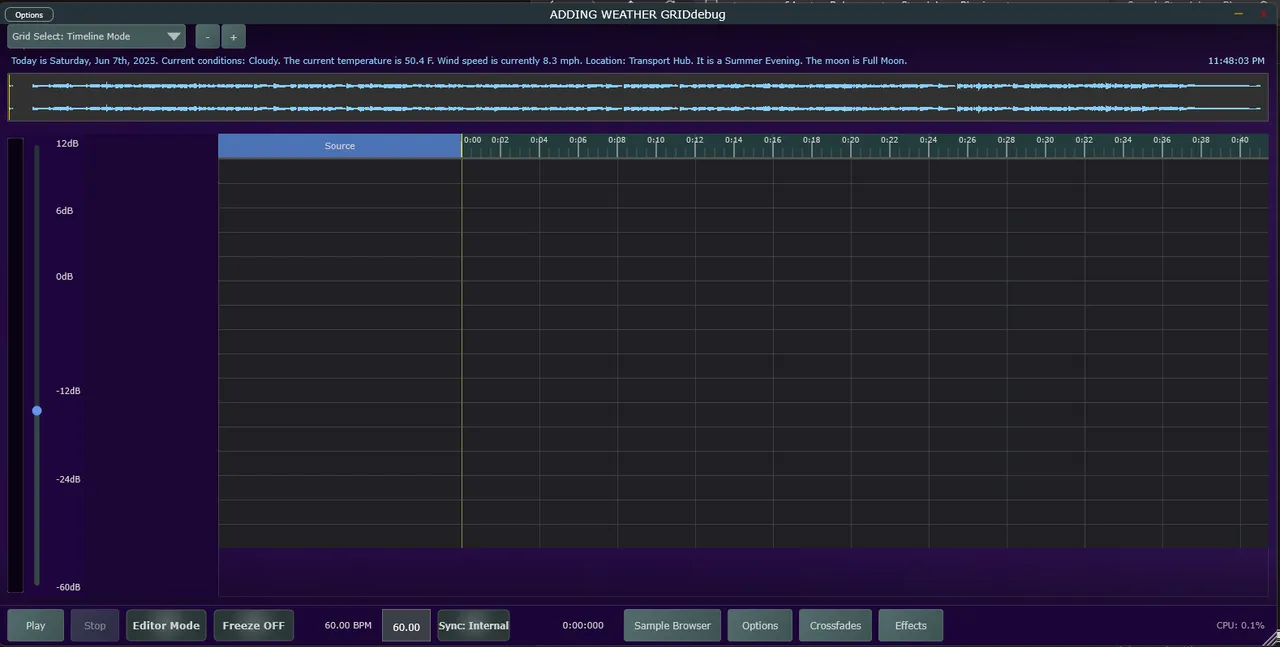Open the Crossfades panel

[835, 626]
